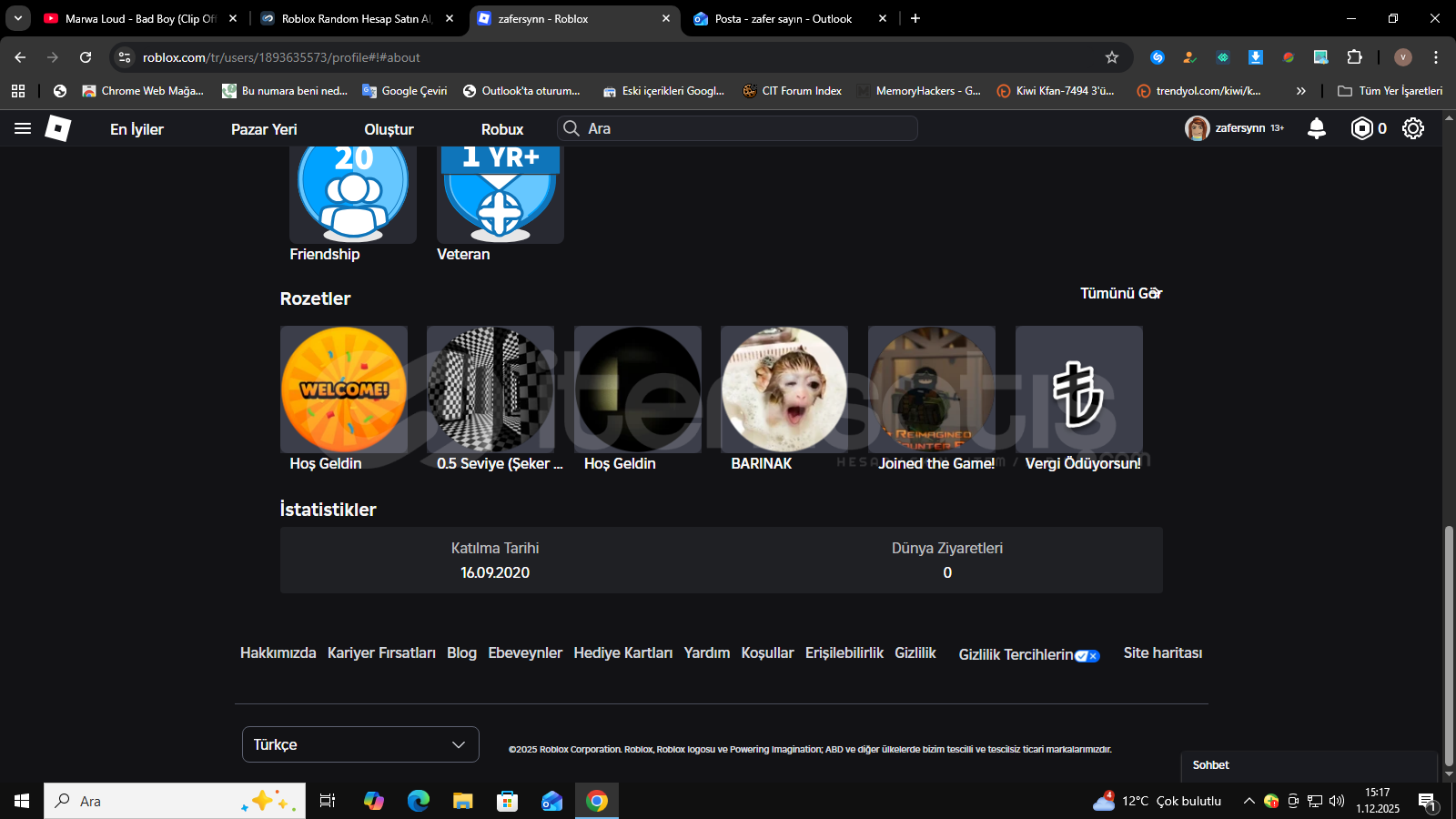
Task: Open the Windows Start menu
Action: 22,801
